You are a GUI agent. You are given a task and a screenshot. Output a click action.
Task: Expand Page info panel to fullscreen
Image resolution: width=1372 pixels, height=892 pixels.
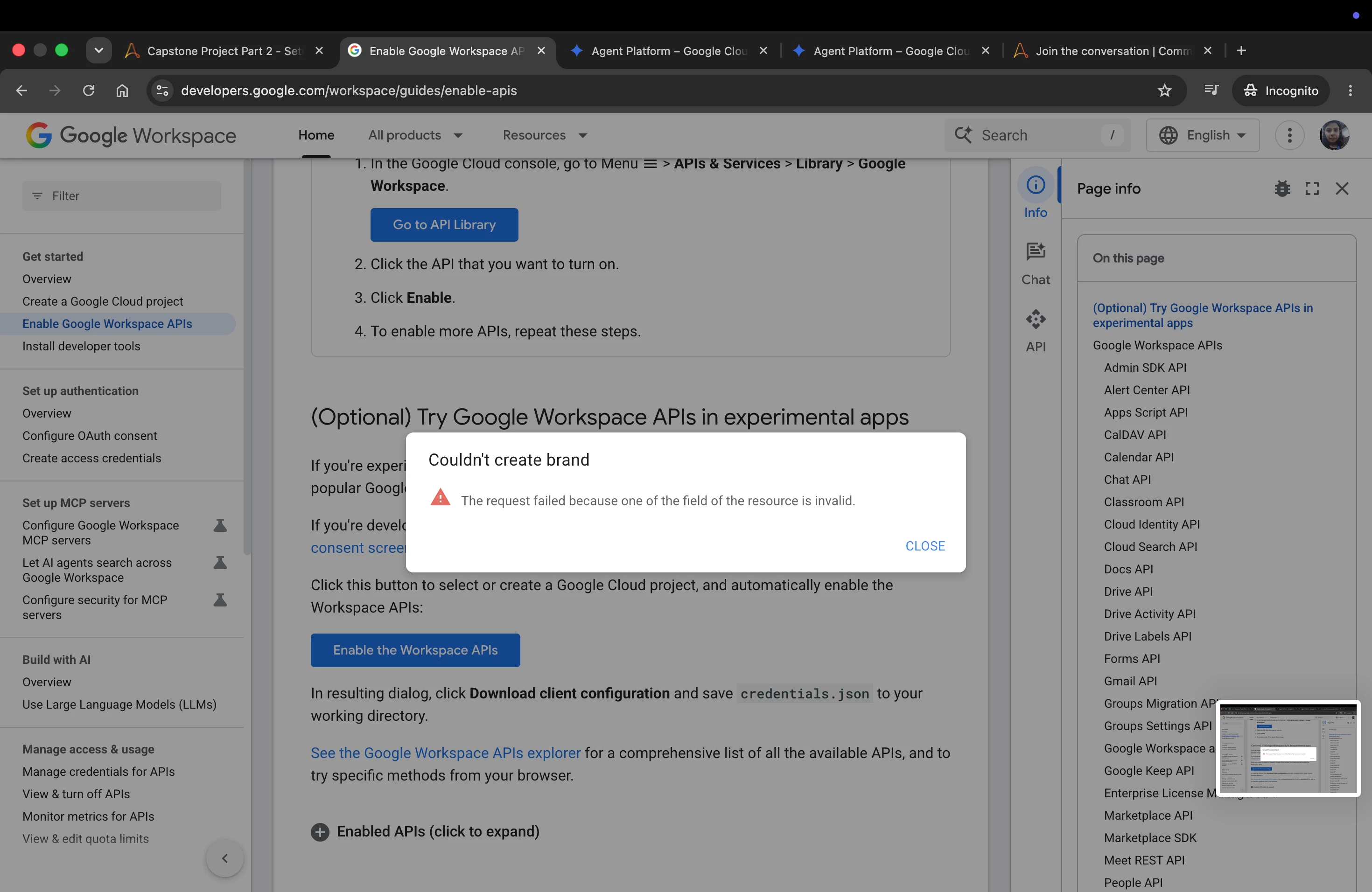(x=1312, y=188)
